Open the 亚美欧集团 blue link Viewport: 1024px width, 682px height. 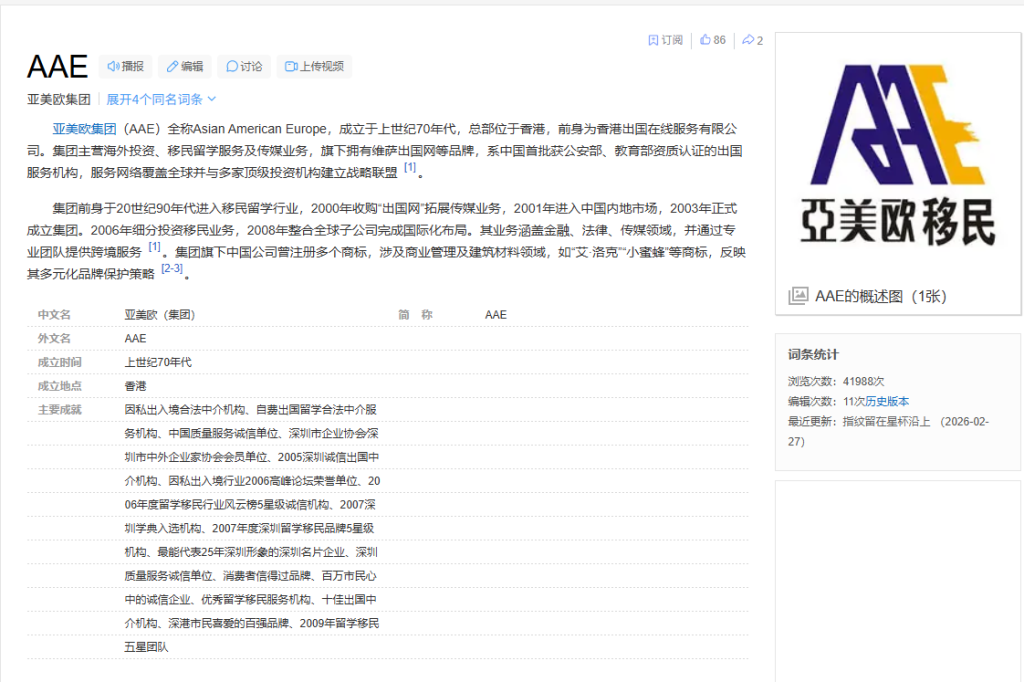(84, 129)
